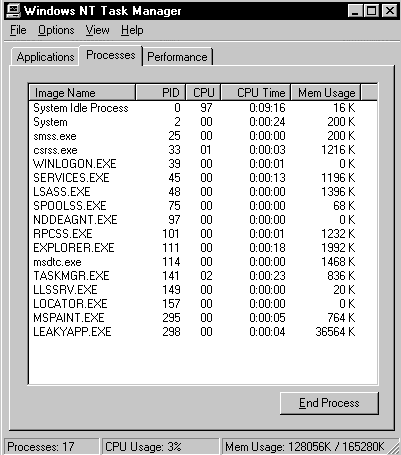Click the End Process button
Image resolution: width=401 pixels, height=455 pixels.
[x=329, y=403]
